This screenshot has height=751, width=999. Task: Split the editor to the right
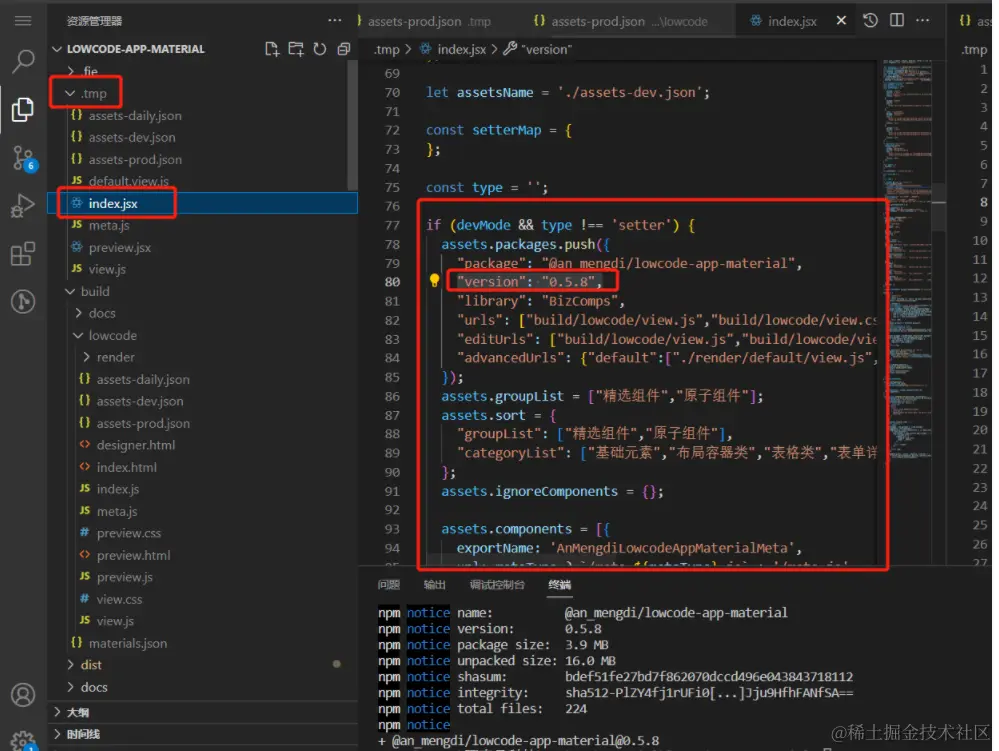(x=896, y=20)
